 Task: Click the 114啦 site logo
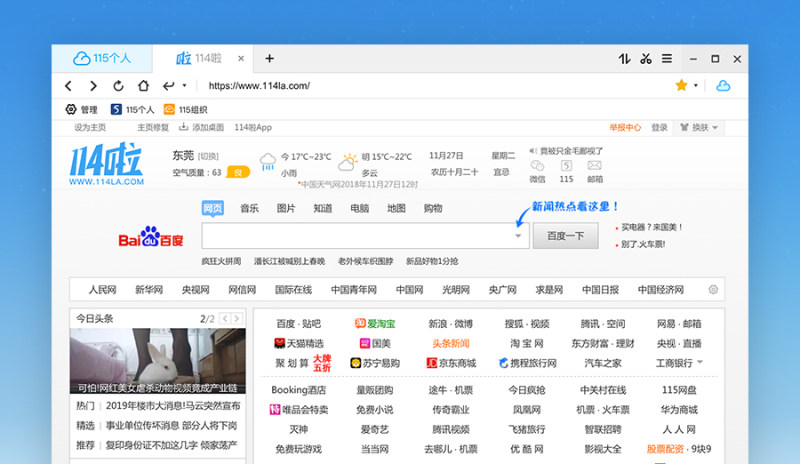pos(107,163)
